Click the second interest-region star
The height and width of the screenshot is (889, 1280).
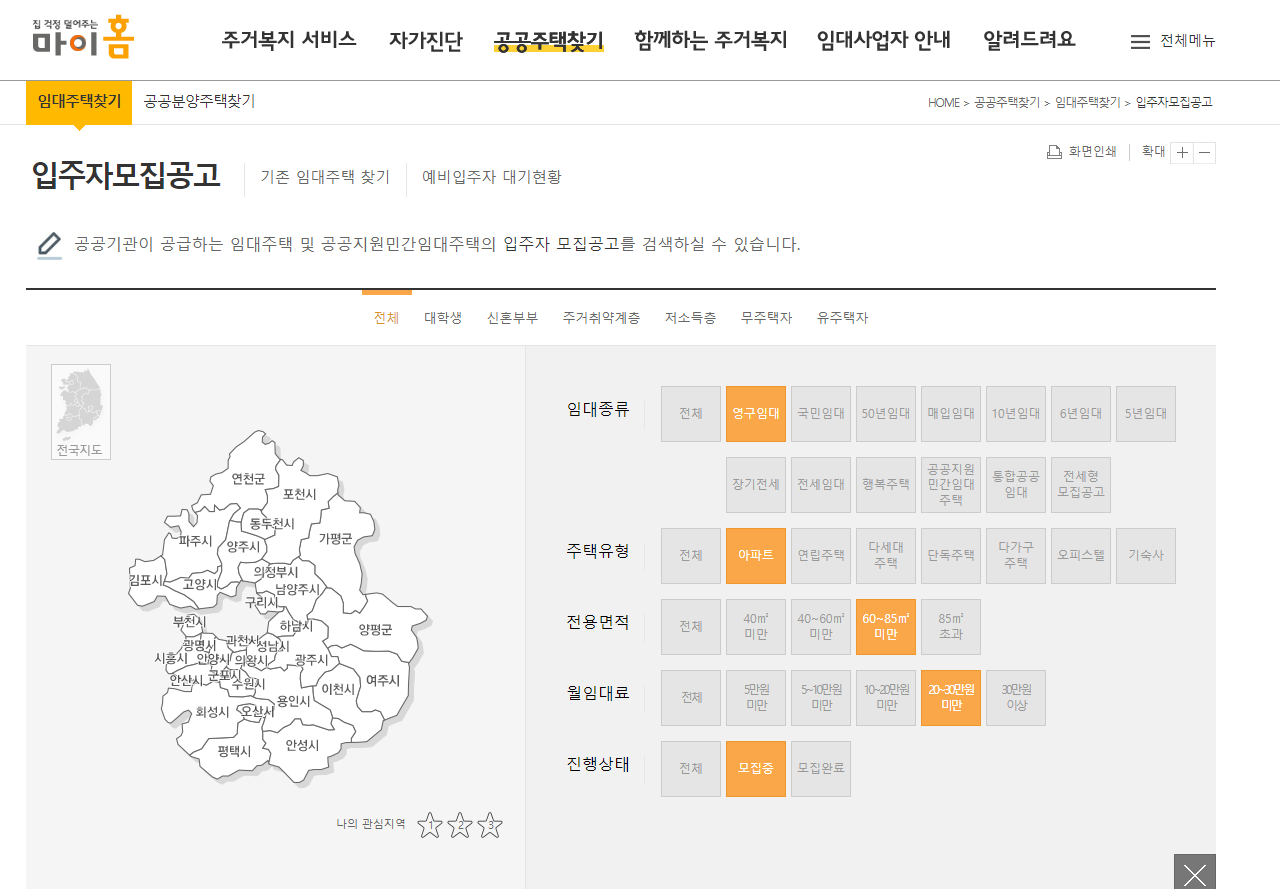(x=460, y=825)
